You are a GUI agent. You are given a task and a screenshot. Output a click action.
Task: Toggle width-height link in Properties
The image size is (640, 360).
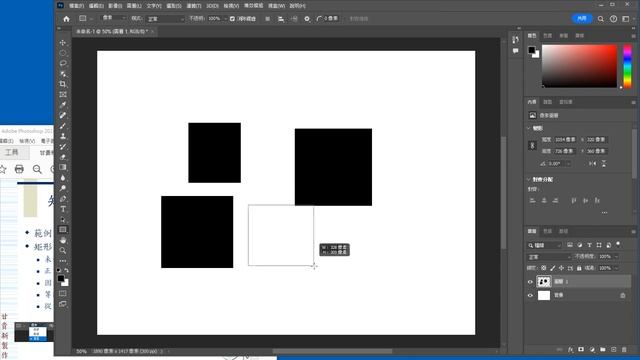coord(532,145)
